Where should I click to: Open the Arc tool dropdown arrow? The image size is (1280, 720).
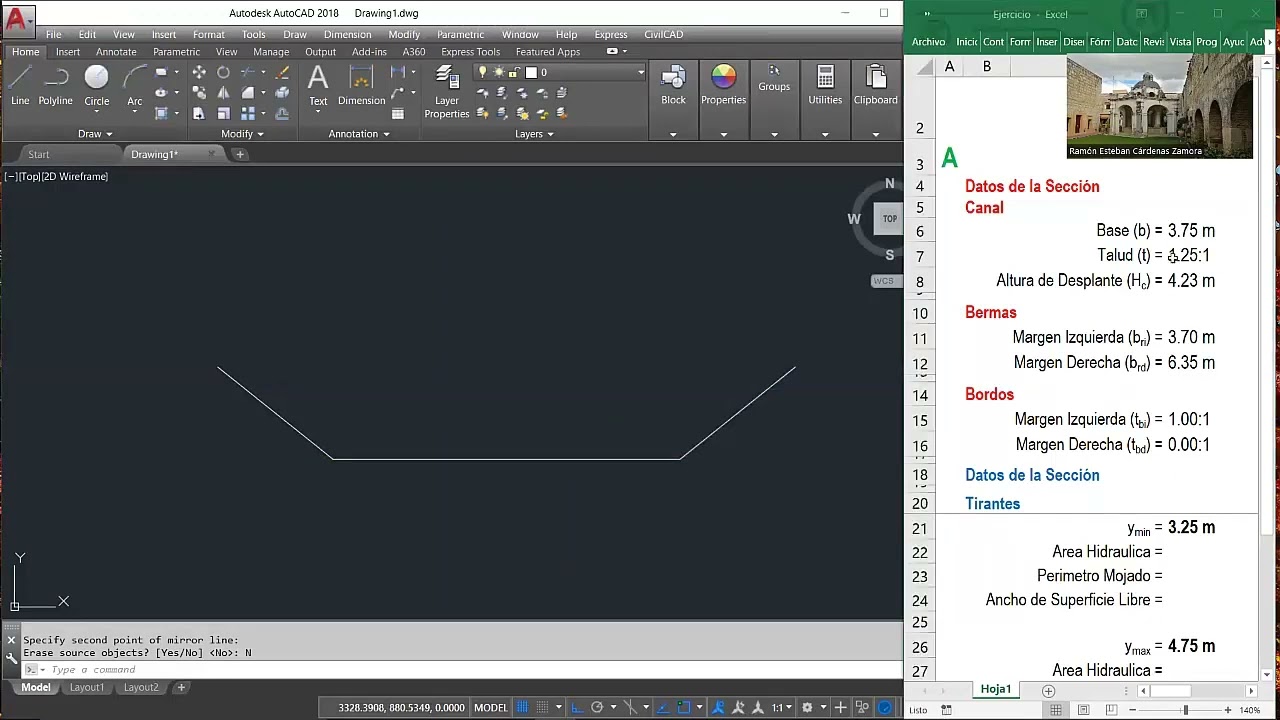[134, 113]
